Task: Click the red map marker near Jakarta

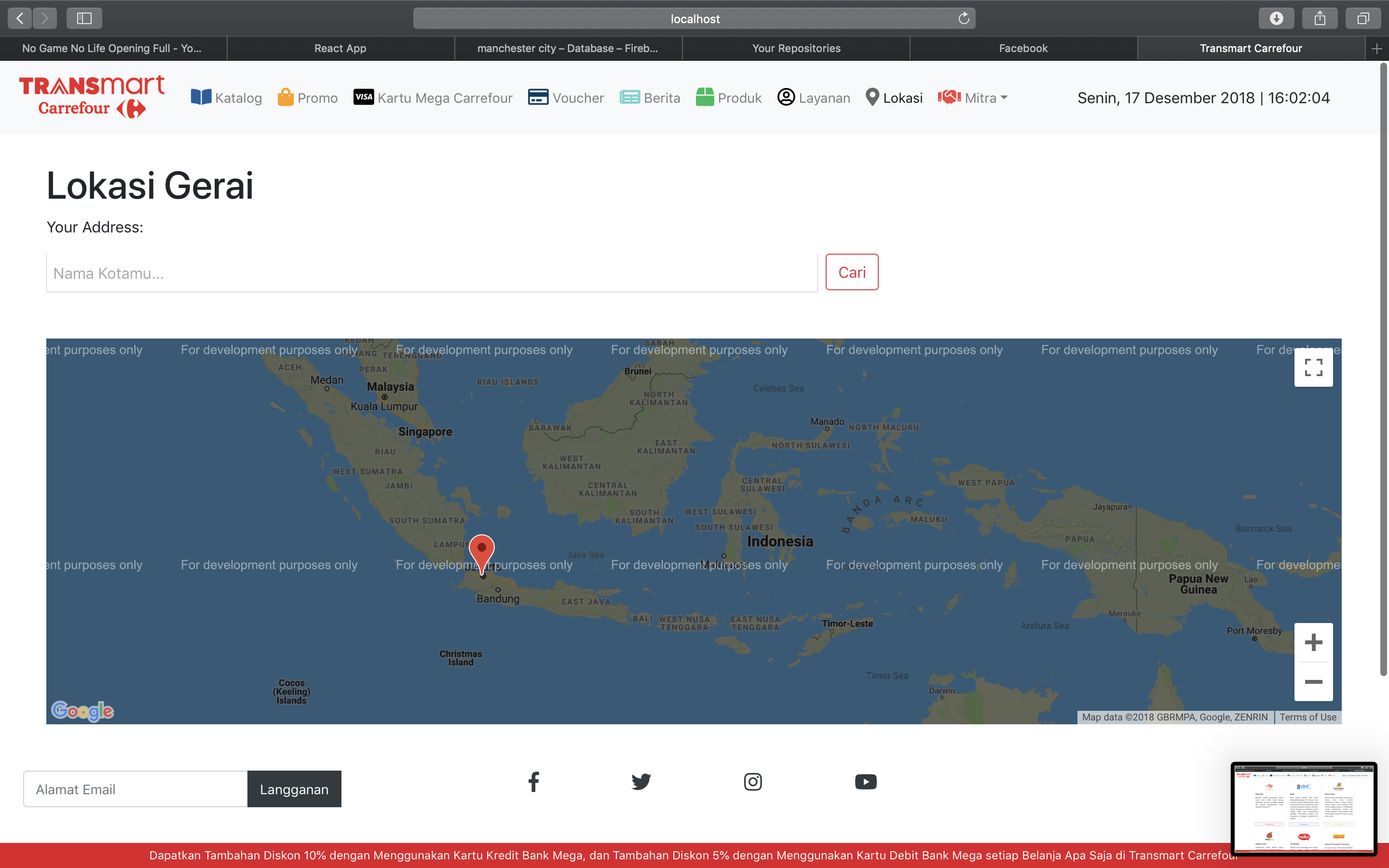Action: [481, 550]
